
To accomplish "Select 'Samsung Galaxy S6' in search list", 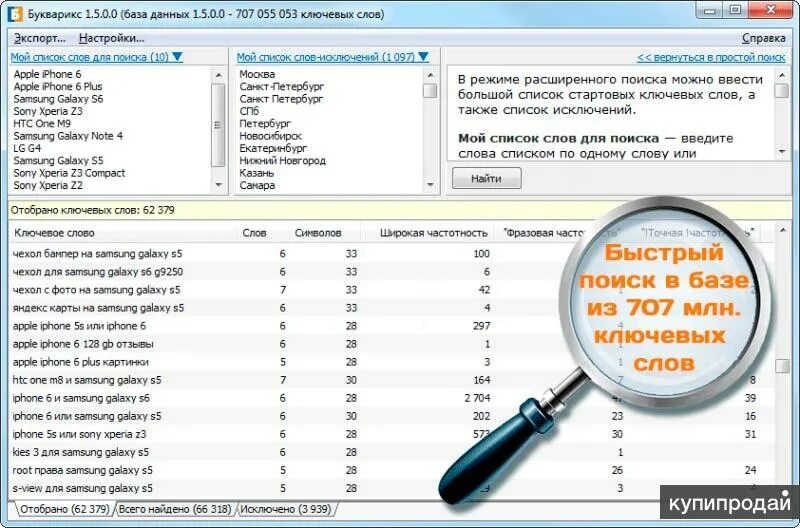I will click(x=58, y=99).
